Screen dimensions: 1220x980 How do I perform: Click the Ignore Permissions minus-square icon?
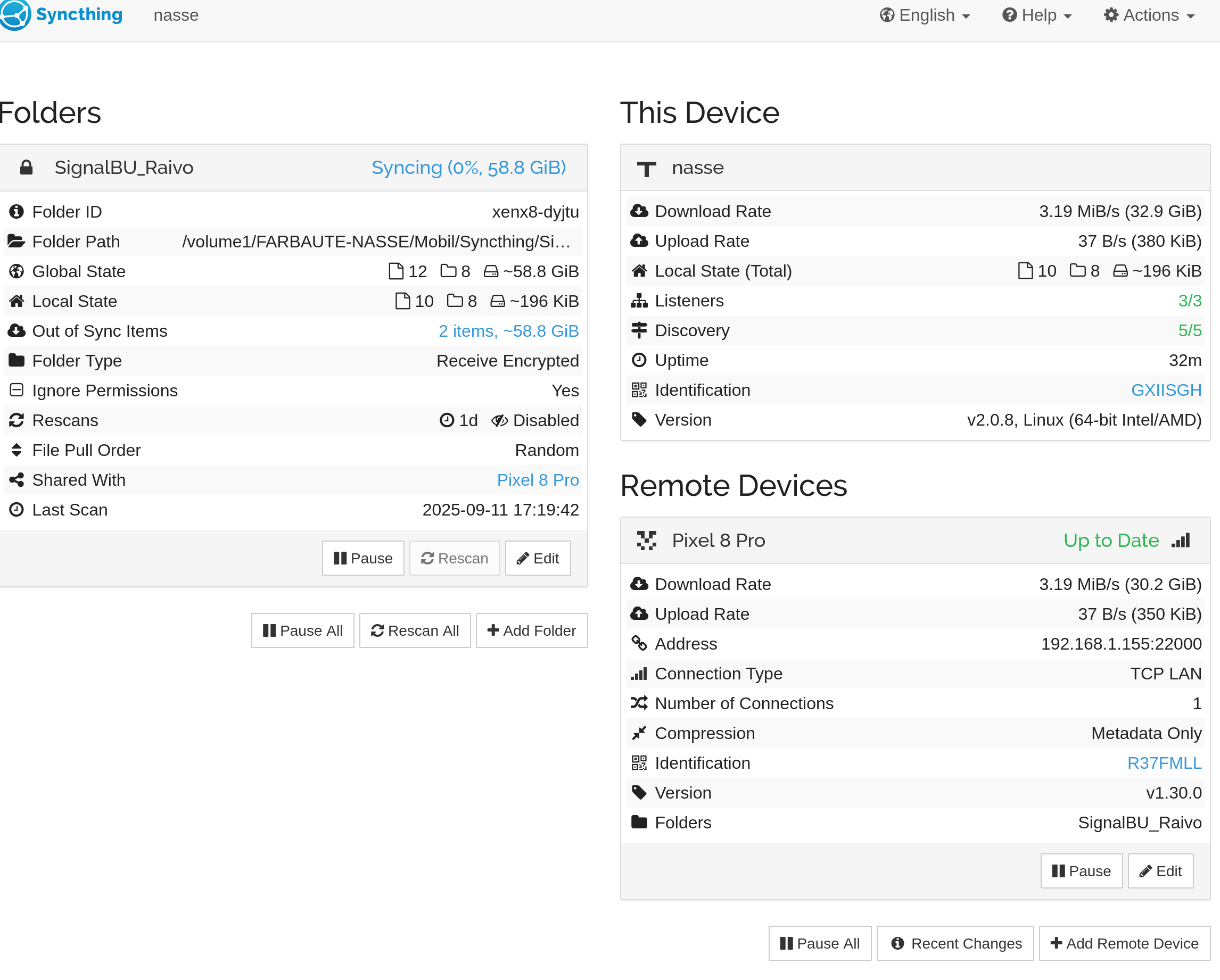pos(17,390)
